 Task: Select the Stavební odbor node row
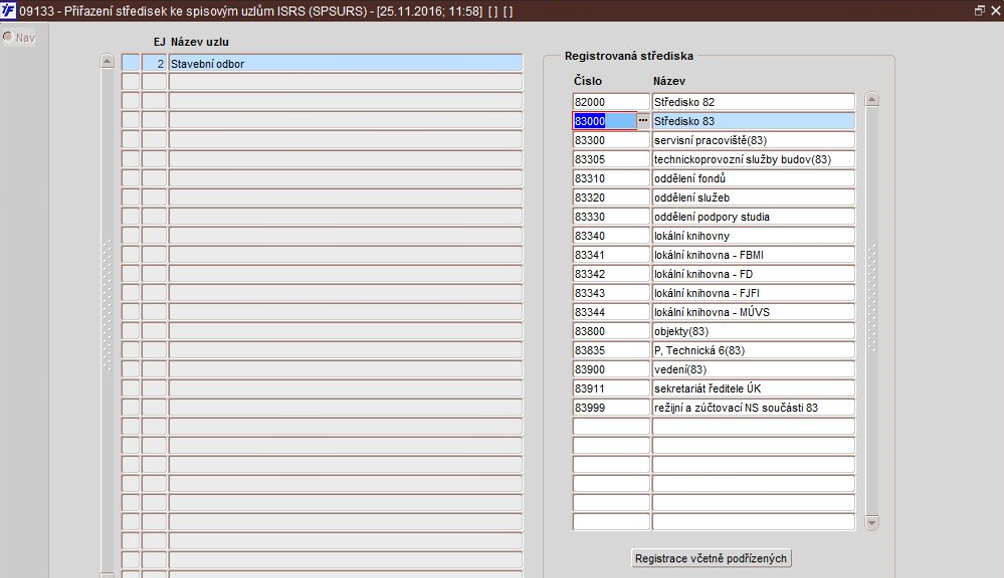(x=346, y=63)
